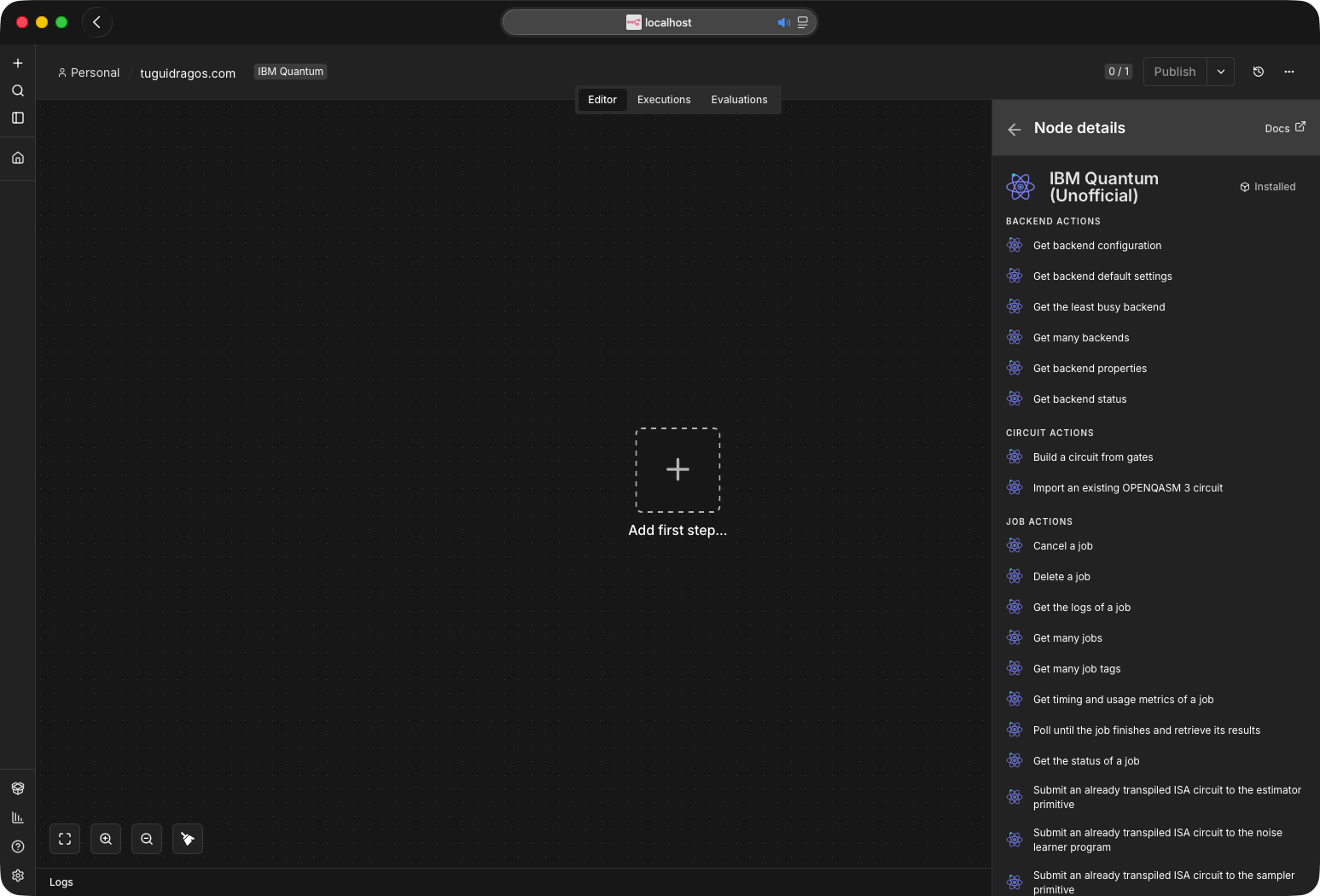This screenshot has height=896, width=1320.
Task: Open settings gear icon in sidebar
Action: pyautogui.click(x=18, y=876)
